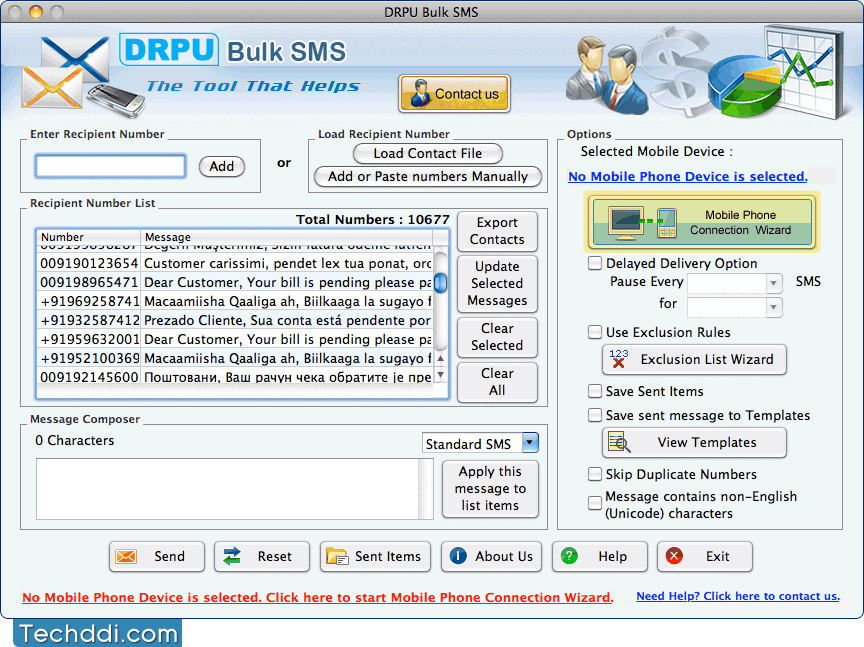Image resolution: width=864 pixels, height=647 pixels.
Task: Check Save Sent Items
Action: (595, 391)
